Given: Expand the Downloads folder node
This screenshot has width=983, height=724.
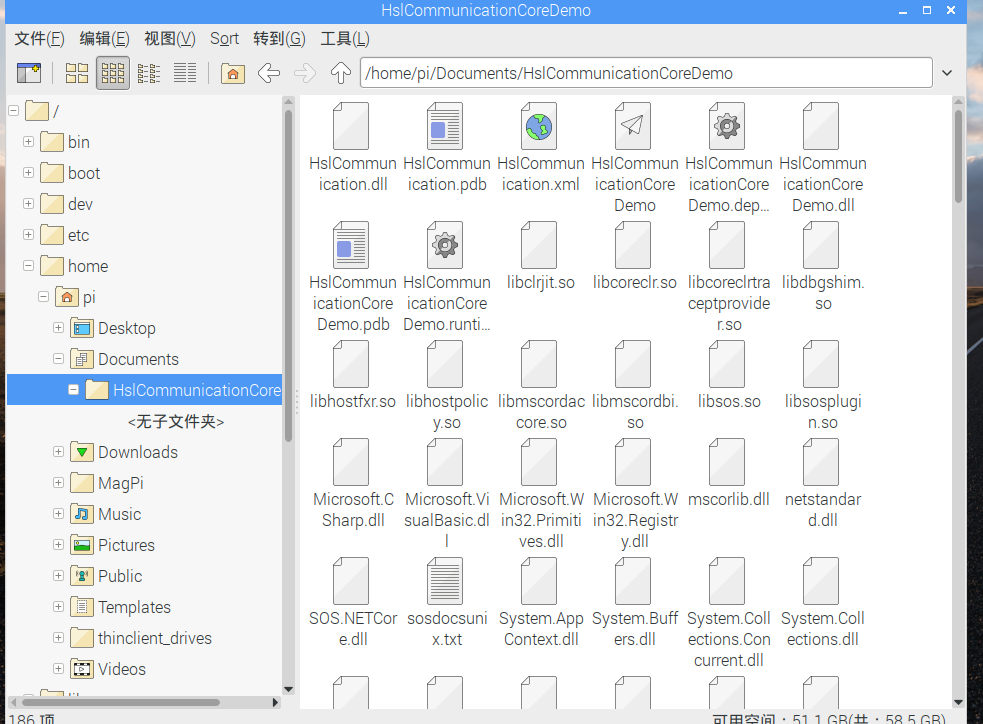Looking at the screenshot, I should 58,452.
